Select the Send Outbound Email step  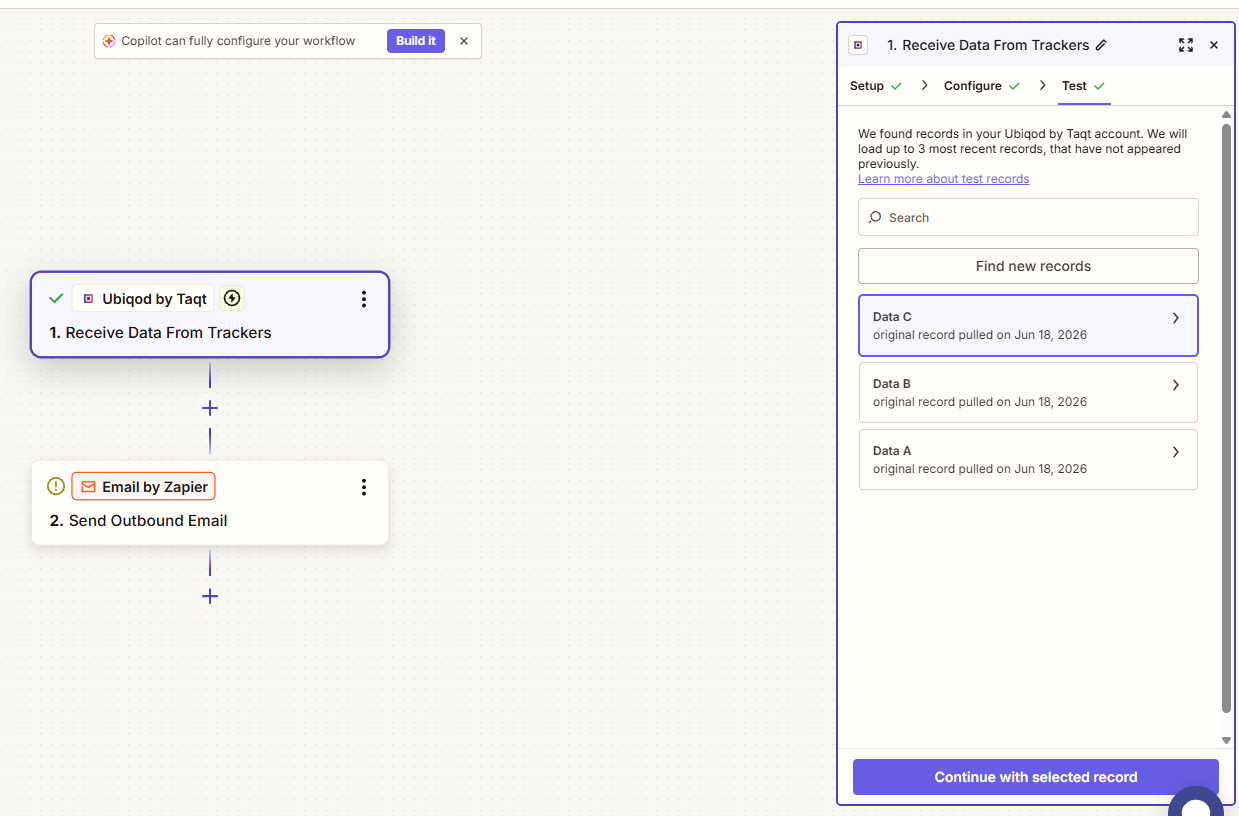point(210,502)
